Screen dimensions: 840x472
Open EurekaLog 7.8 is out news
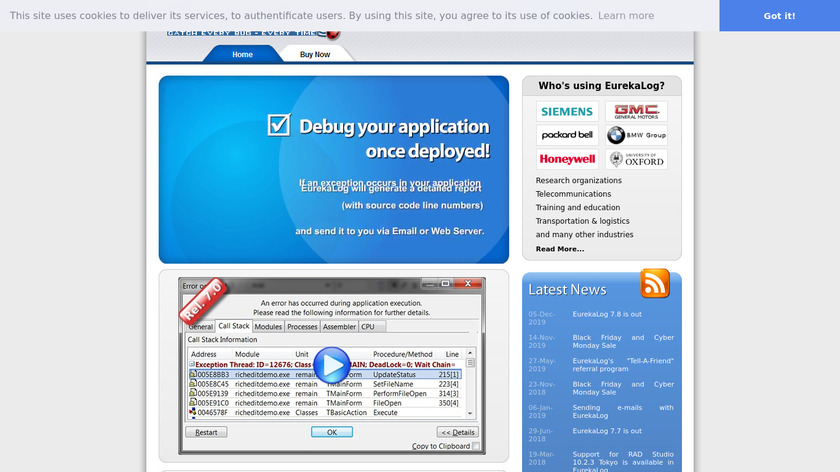point(607,314)
